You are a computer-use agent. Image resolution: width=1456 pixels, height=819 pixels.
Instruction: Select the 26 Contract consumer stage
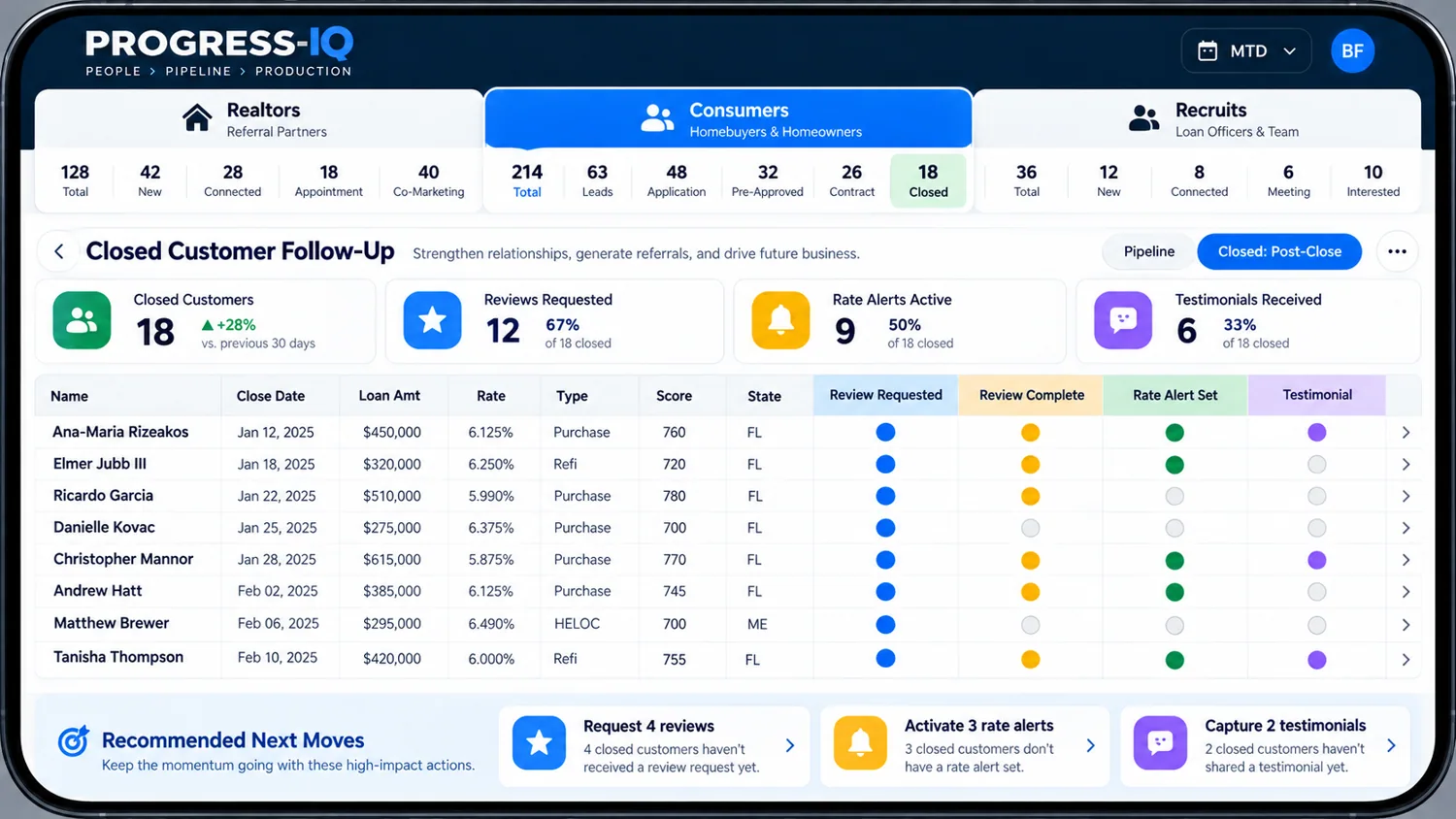click(851, 180)
